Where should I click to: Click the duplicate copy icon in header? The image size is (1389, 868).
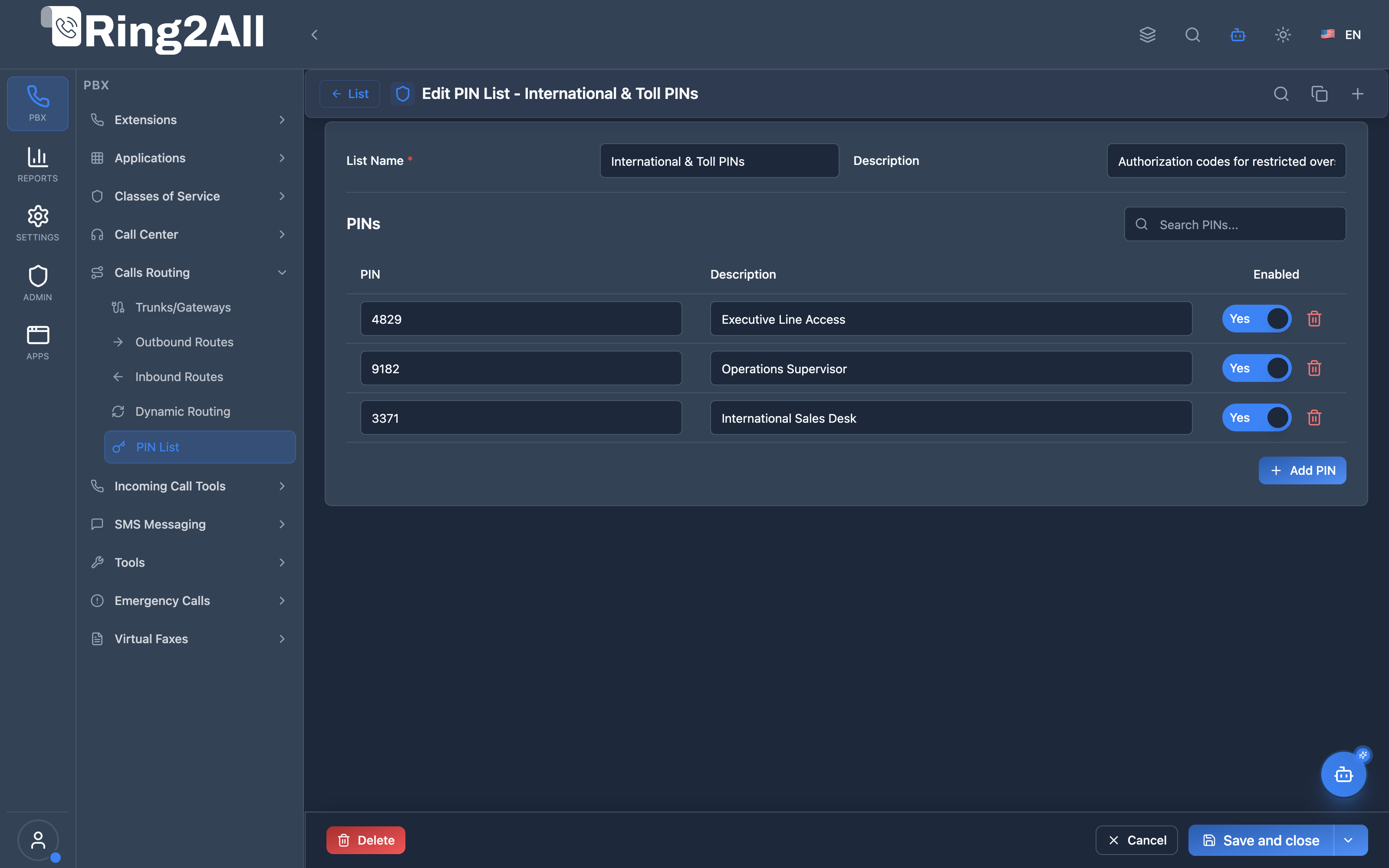(x=1320, y=94)
